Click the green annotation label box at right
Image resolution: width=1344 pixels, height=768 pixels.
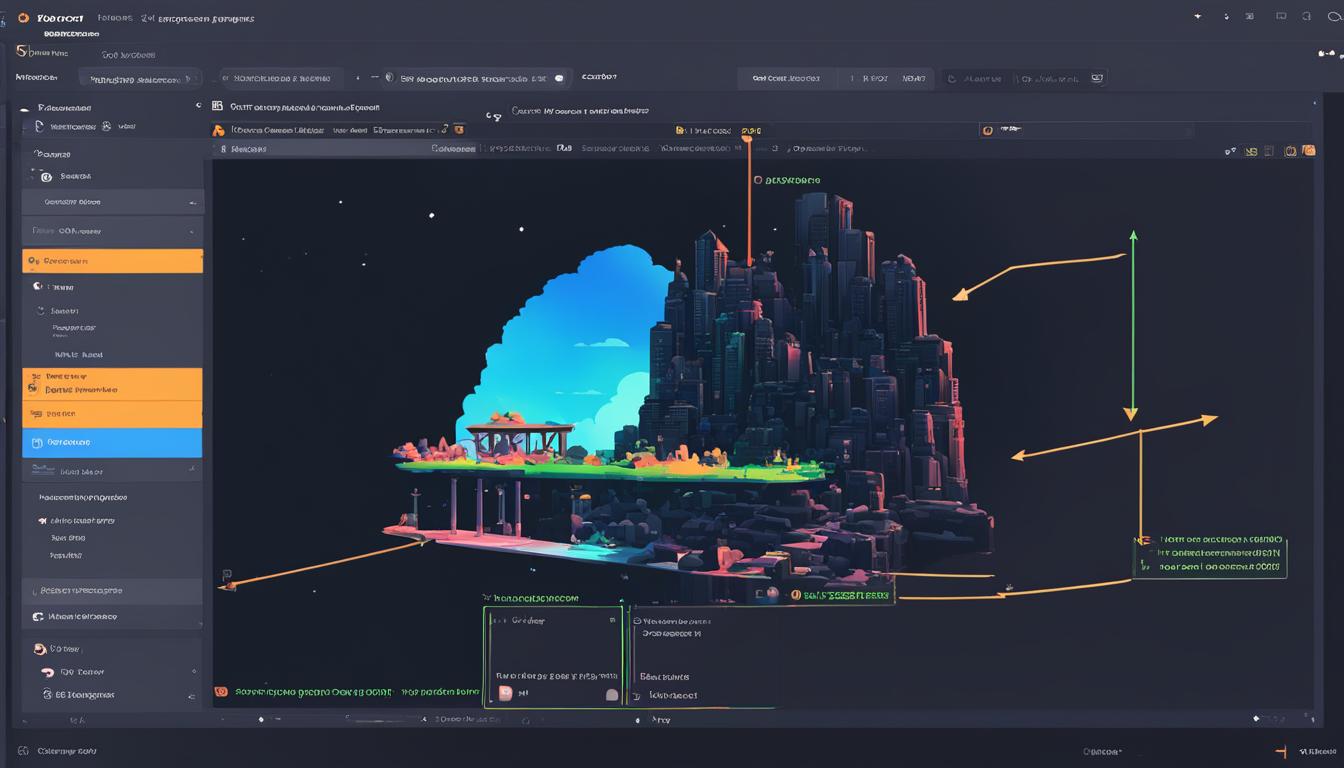point(1211,555)
